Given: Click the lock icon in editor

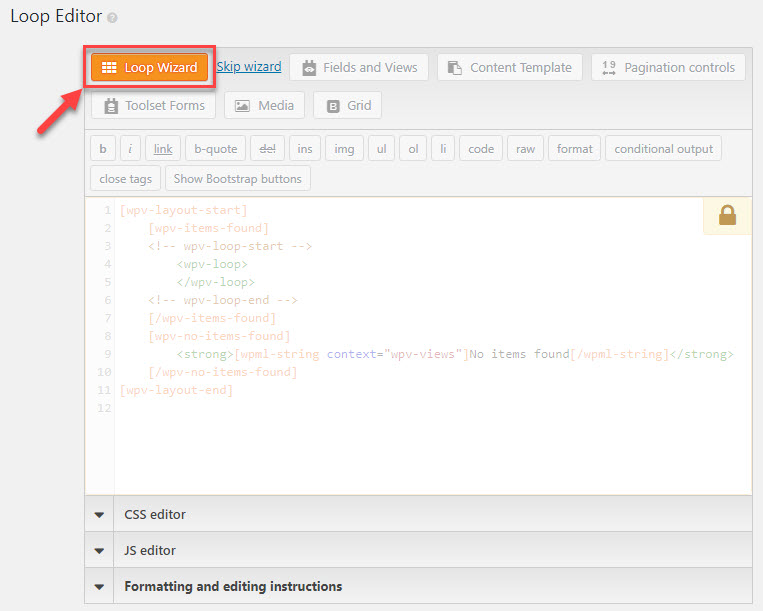Looking at the screenshot, I should point(727,215).
